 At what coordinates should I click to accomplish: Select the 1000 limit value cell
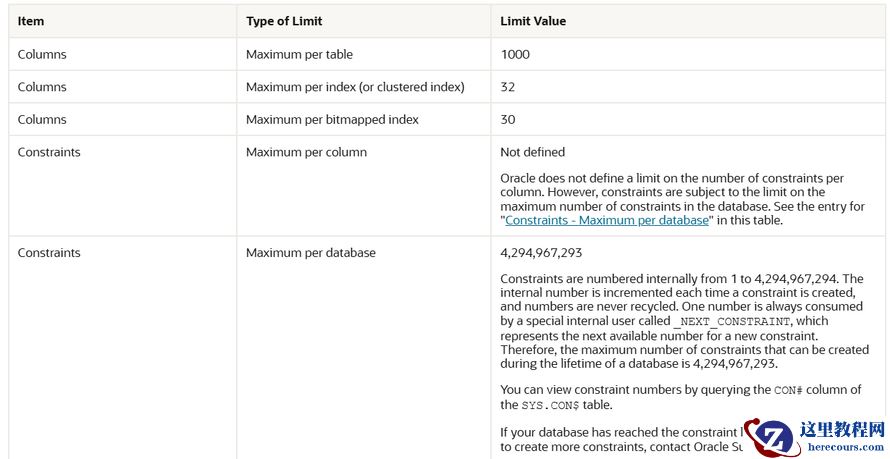pyautogui.click(x=515, y=54)
